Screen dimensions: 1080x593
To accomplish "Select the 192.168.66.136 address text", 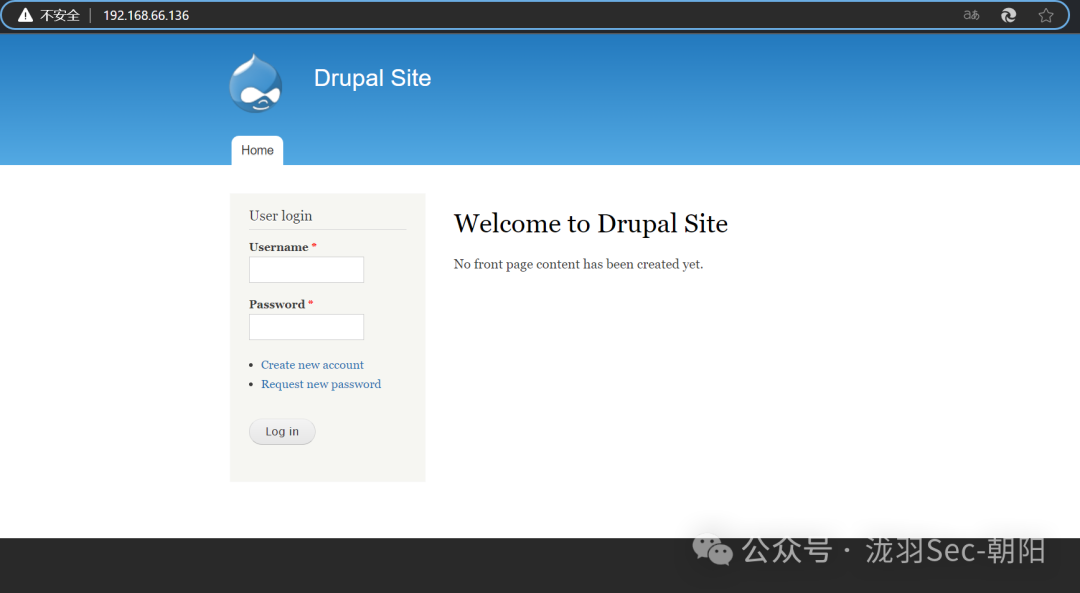I will (x=146, y=15).
